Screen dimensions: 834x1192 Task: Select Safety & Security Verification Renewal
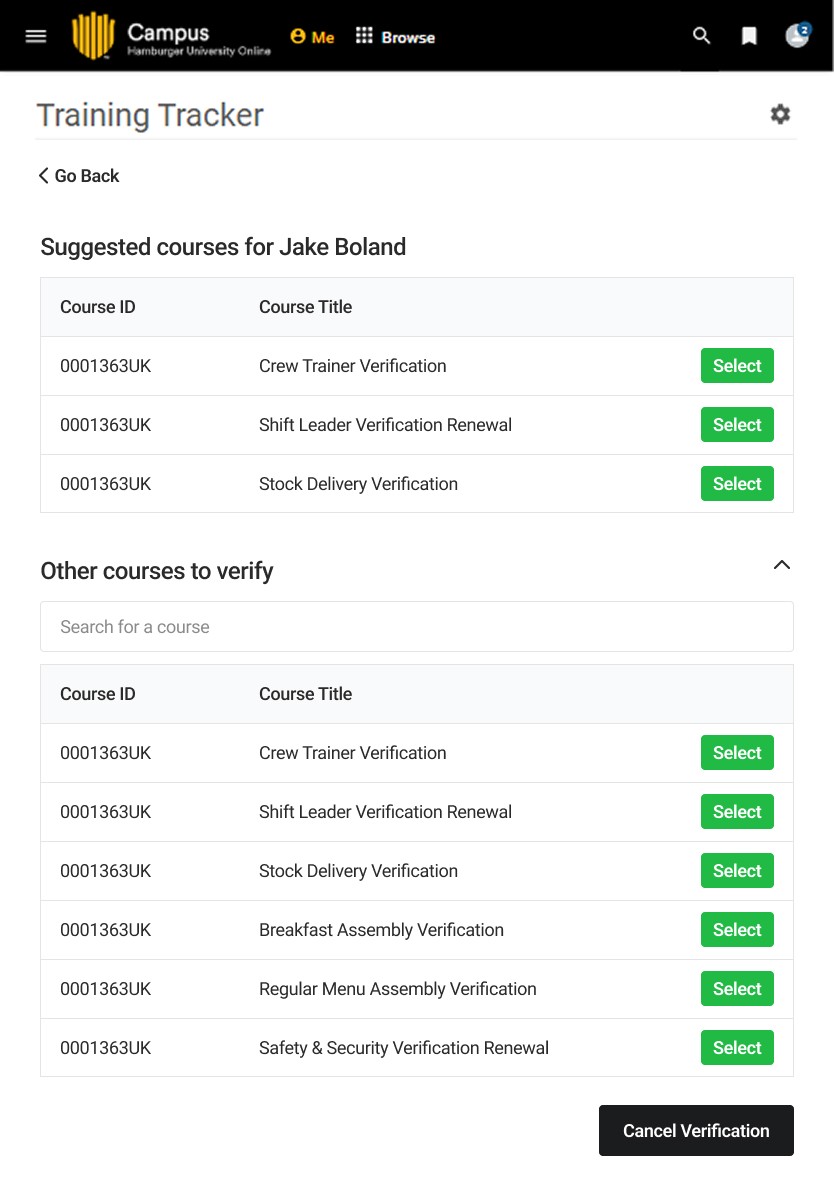click(x=737, y=1048)
